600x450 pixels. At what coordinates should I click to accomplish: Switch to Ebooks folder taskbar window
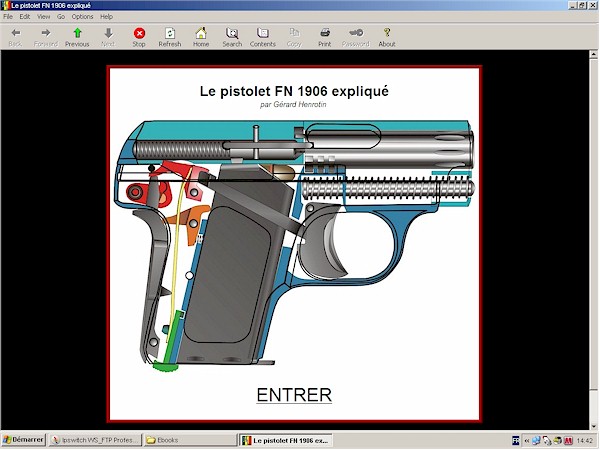(x=191, y=440)
